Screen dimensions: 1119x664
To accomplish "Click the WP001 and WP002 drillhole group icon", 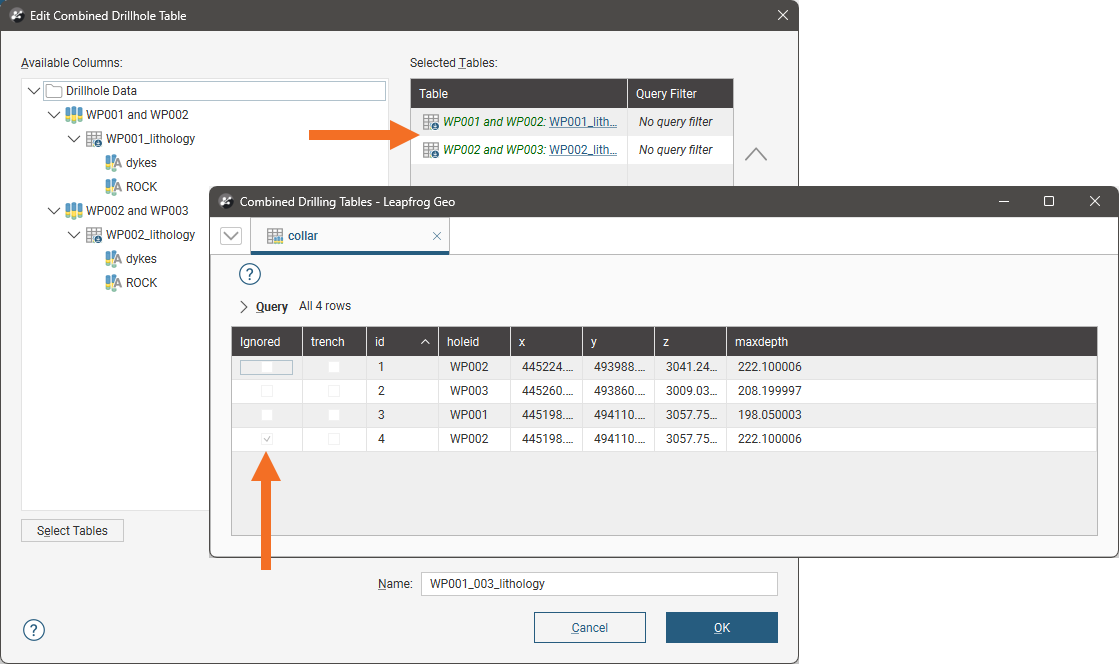I will tap(73, 115).
